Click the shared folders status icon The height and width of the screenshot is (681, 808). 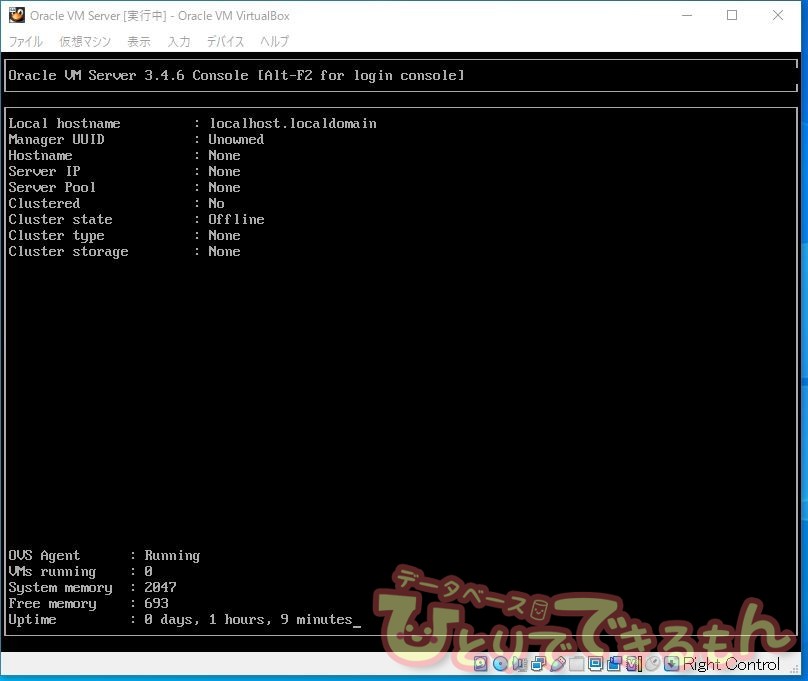pos(577,664)
